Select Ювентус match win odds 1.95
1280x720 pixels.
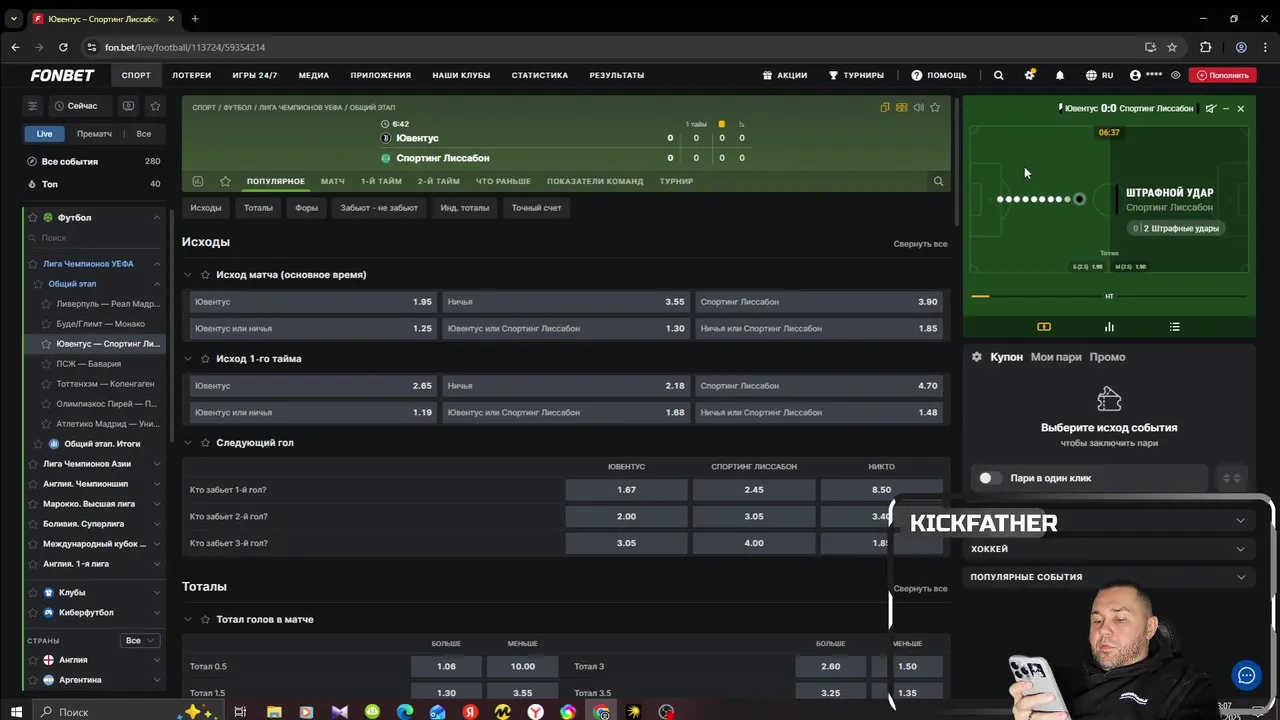click(x=313, y=301)
